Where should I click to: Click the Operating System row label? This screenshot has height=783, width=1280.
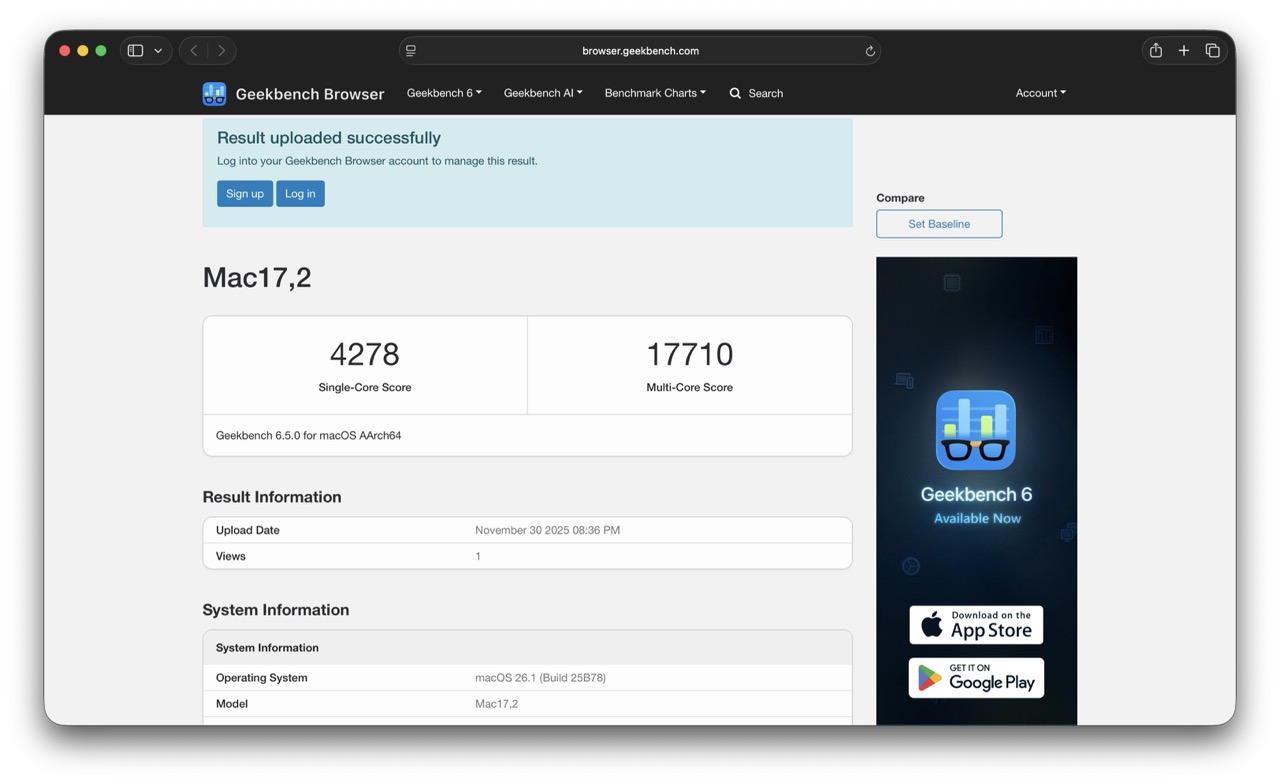(262, 678)
